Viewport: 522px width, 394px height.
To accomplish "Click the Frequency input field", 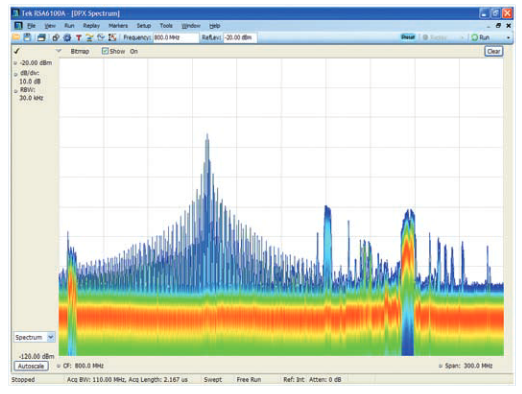I will coord(176,38).
